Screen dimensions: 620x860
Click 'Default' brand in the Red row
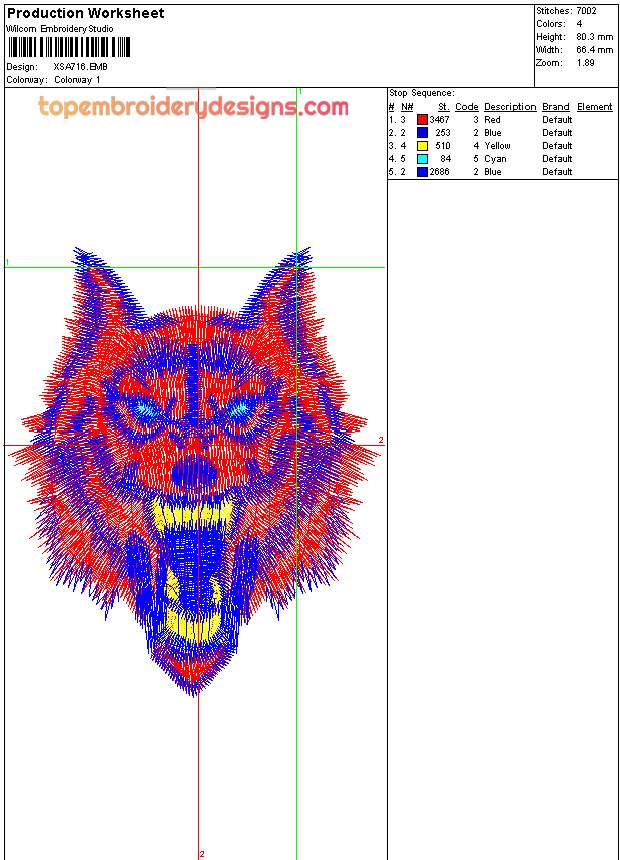pyautogui.click(x=557, y=120)
